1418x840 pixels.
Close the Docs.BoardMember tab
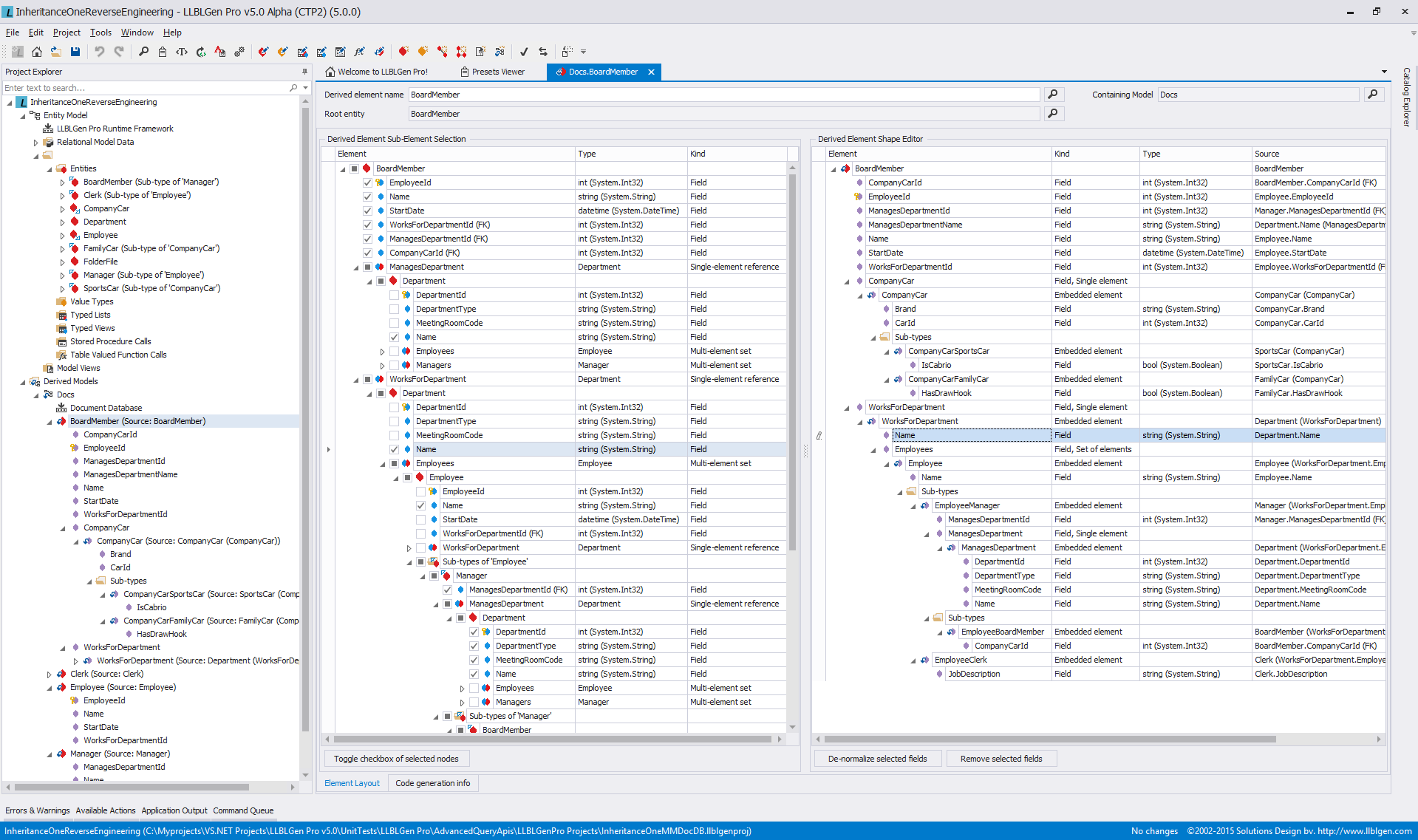651,72
